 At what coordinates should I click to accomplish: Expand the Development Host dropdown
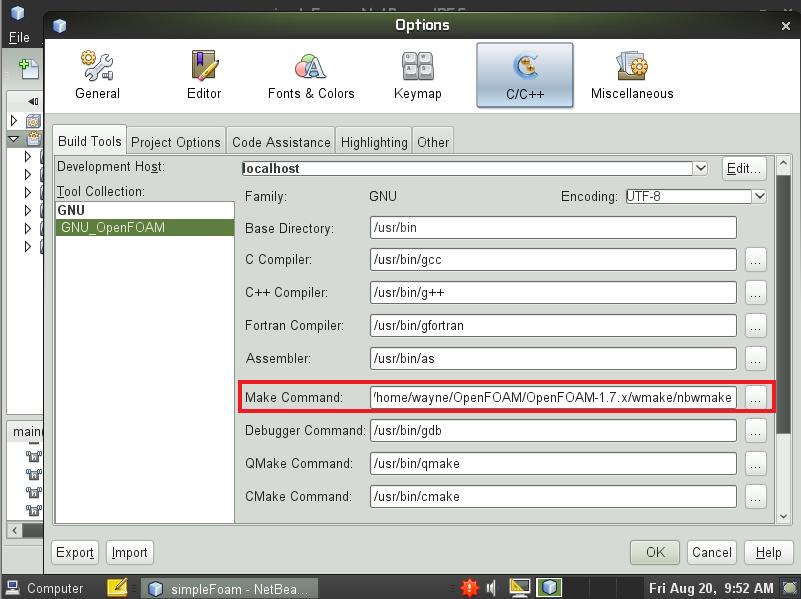[x=700, y=169]
